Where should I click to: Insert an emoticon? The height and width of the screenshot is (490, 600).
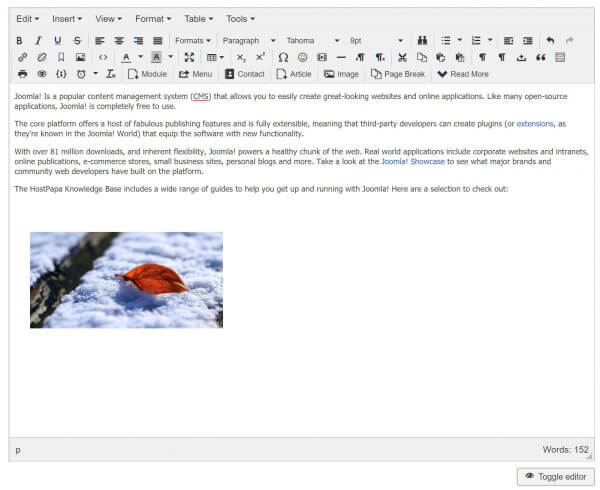coord(303,57)
